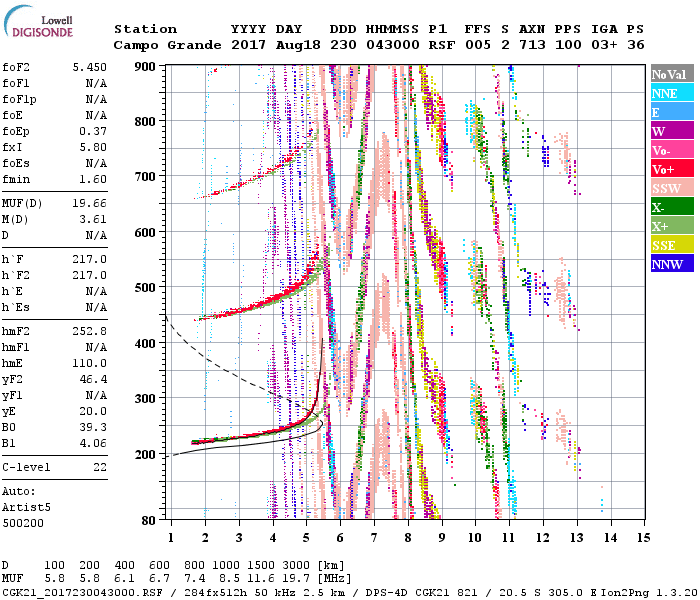This screenshot has width=700, height=600.
Task: Click the hmF2 value 252.8
Action: coord(90,331)
